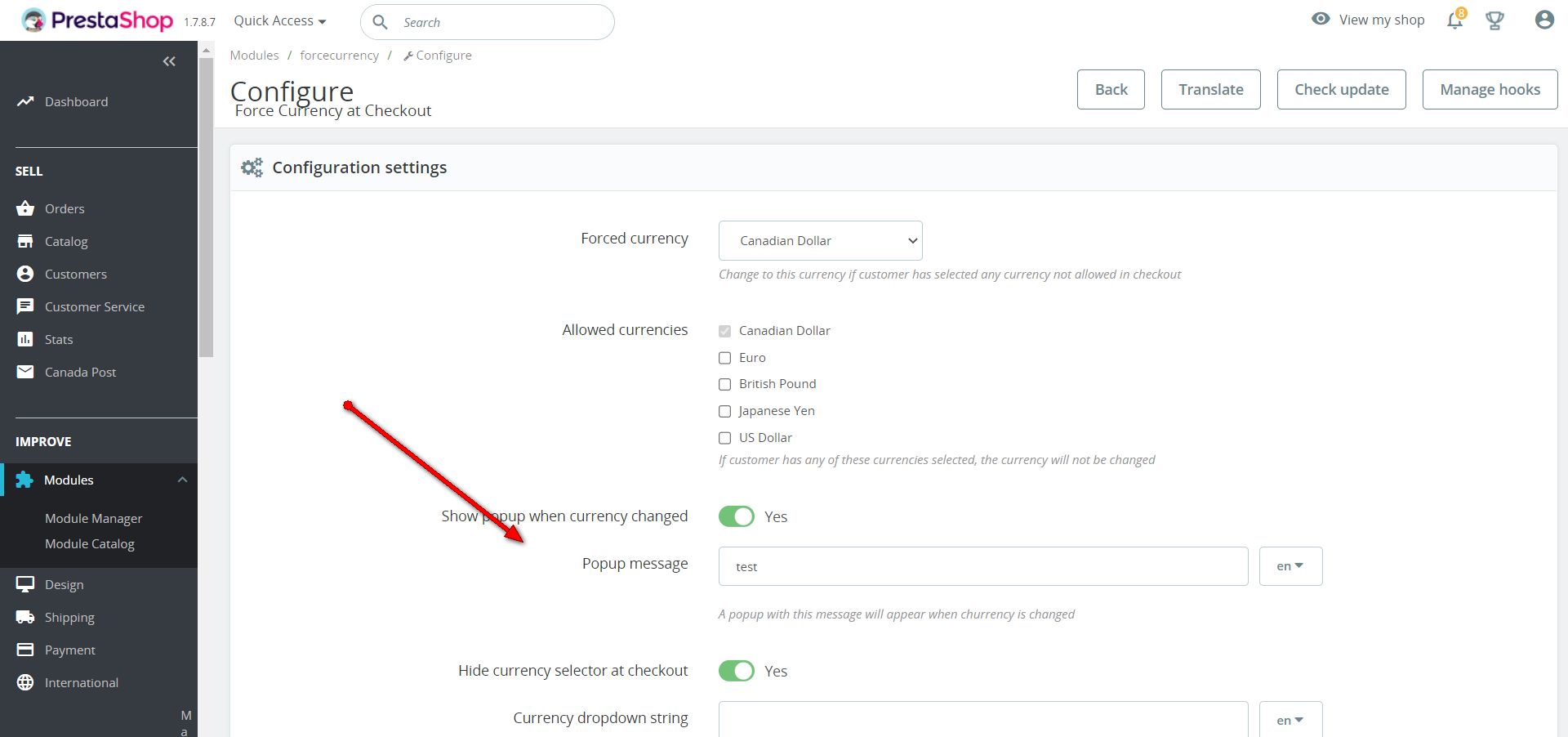Click the Canada Post envelope icon

(25, 372)
